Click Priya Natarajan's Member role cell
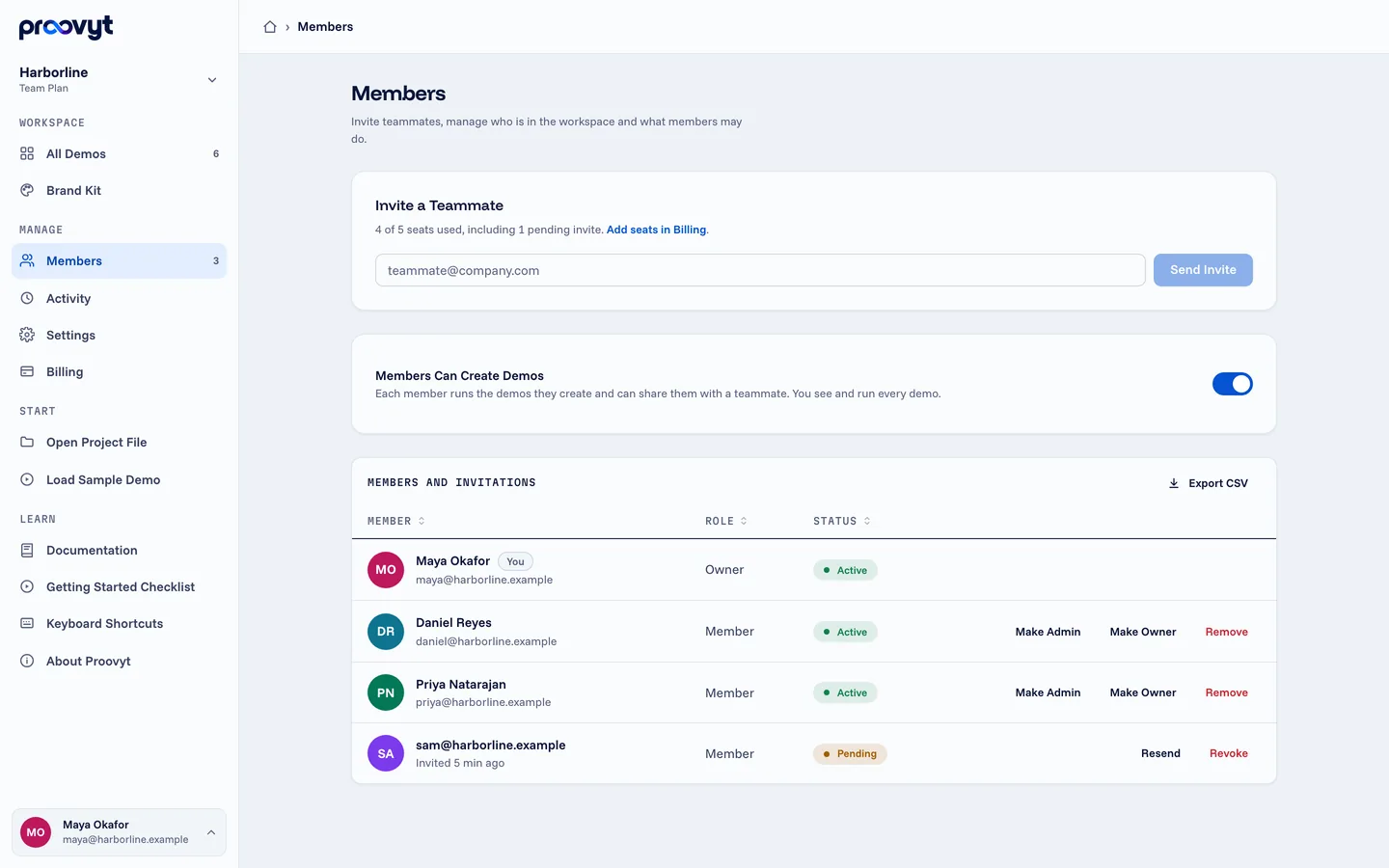The height and width of the screenshot is (868, 1389). click(729, 692)
